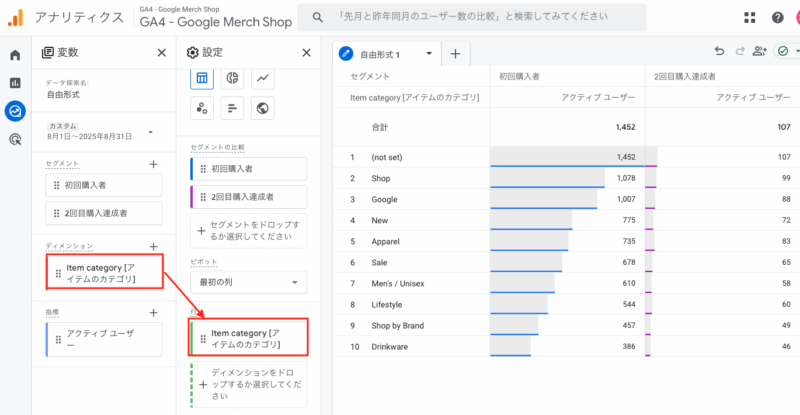The height and width of the screenshot is (415, 800).
Task: Open the Advertising icon in left sidebar
Action: (x=15, y=140)
